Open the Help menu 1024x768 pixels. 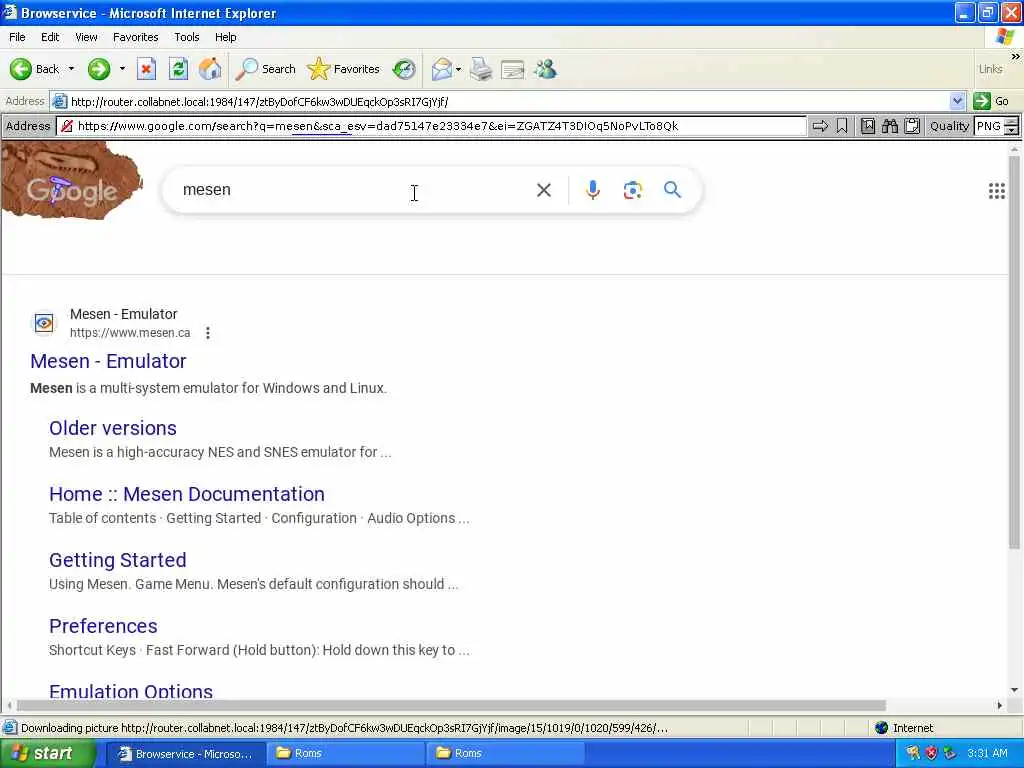(226, 37)
